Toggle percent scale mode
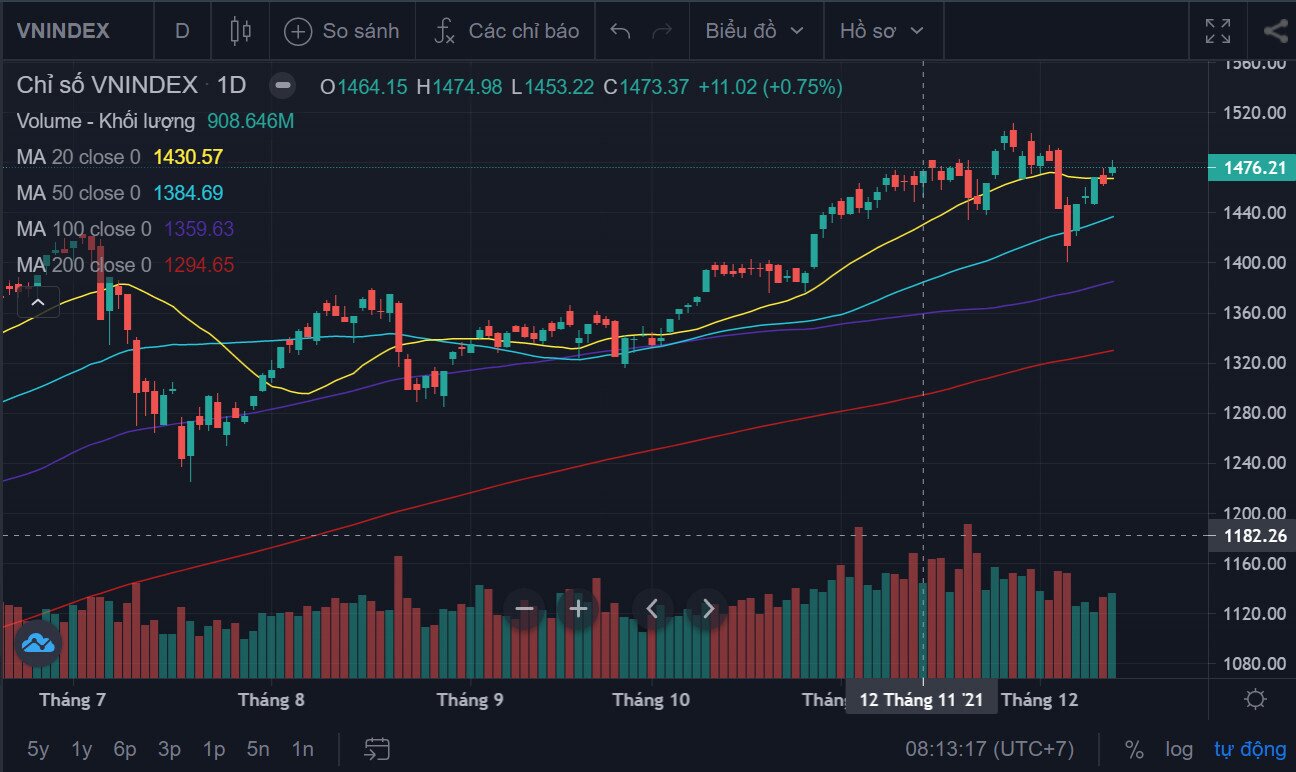 coord(1134,749)
